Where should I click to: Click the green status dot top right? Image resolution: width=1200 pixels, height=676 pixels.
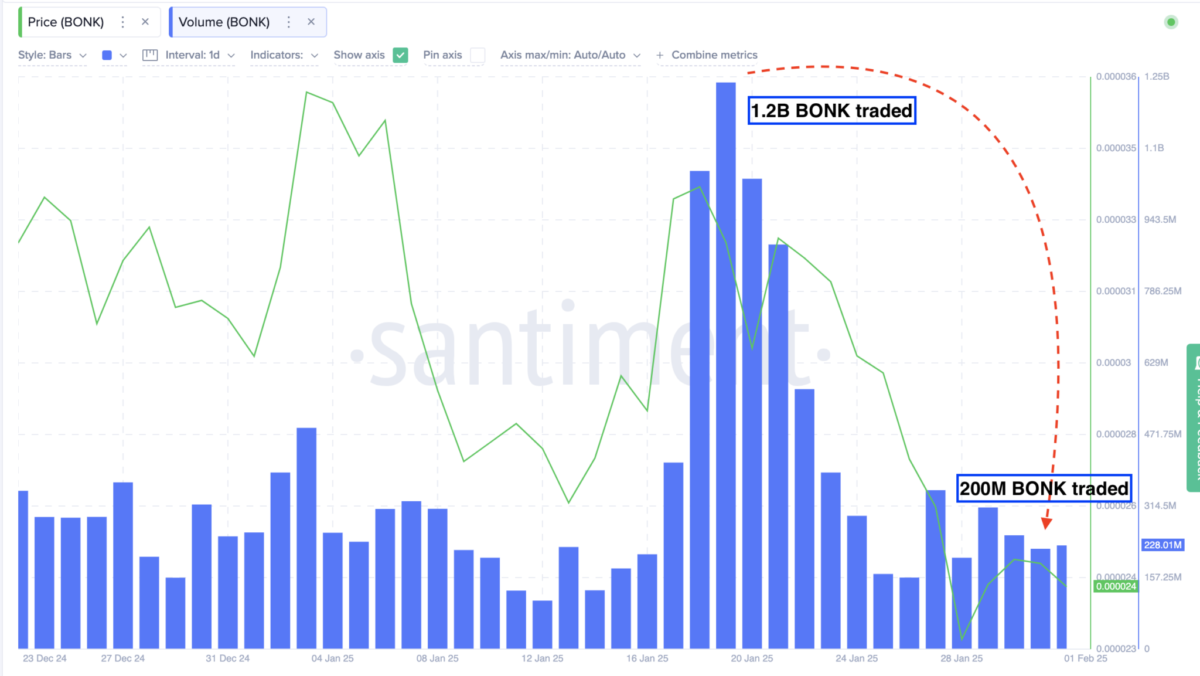1171,22
